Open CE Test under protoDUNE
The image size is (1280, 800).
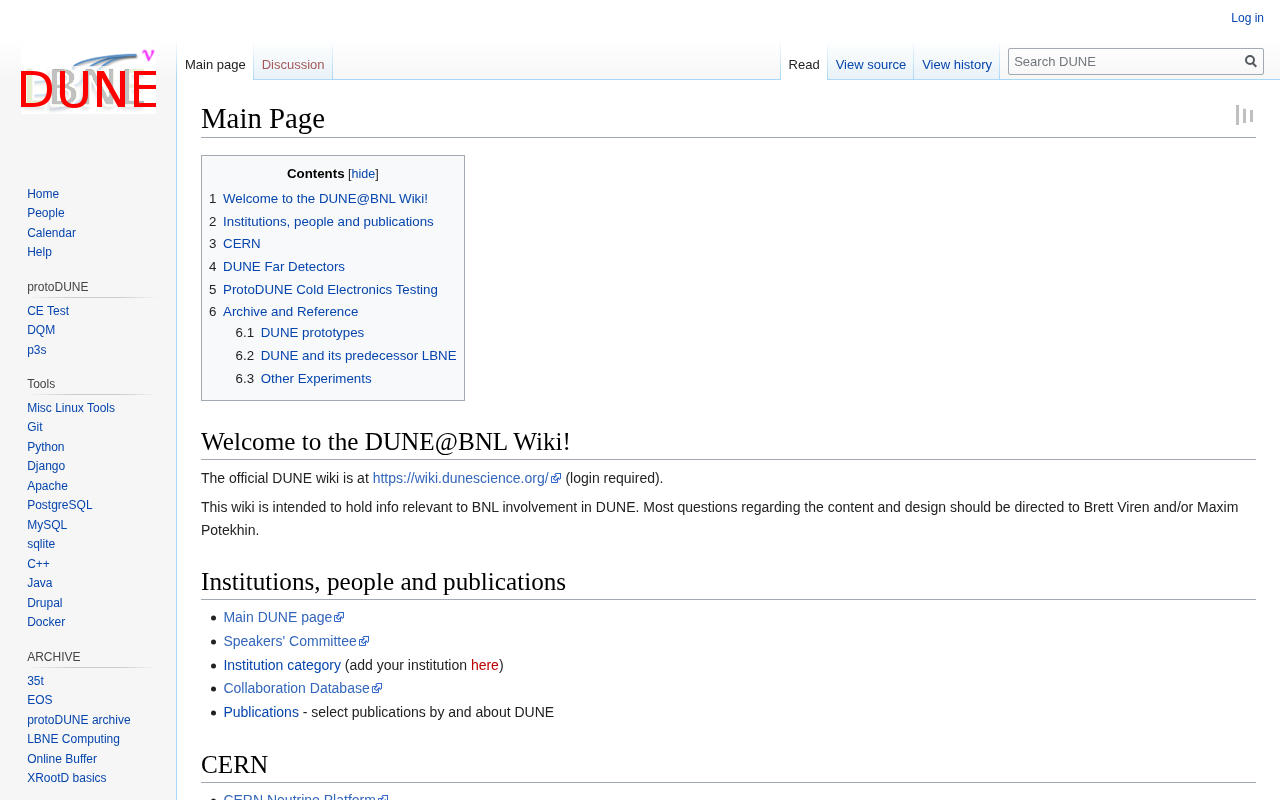tap(48, 311)
